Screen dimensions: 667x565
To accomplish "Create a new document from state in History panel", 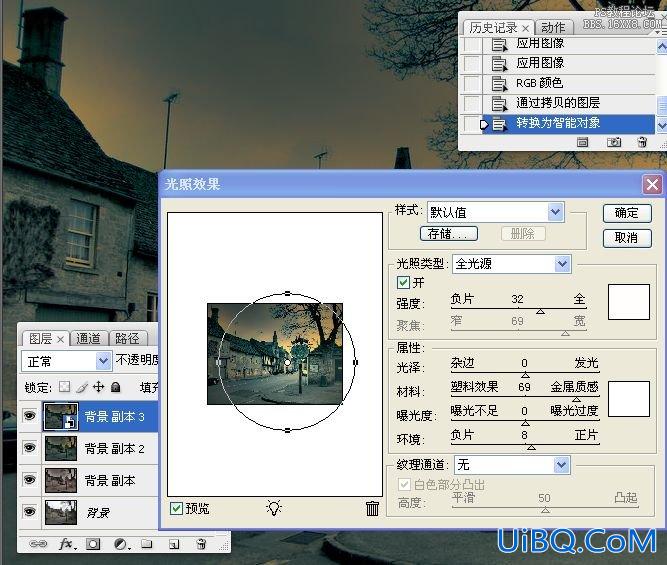I will tap(582, 142).
